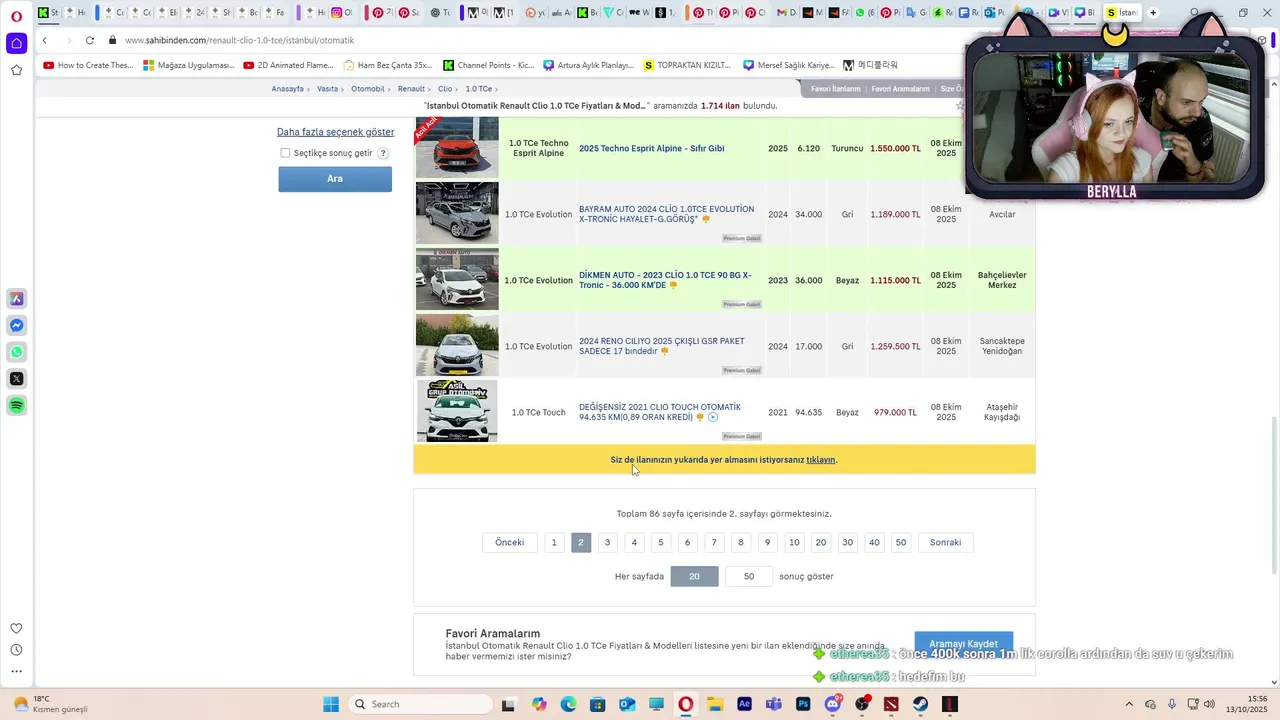The height and width of the screenshot is (720, 1280).
Task: Open After Effects from the taskbar
Action: pyautogui.click(x=744, y=704)
